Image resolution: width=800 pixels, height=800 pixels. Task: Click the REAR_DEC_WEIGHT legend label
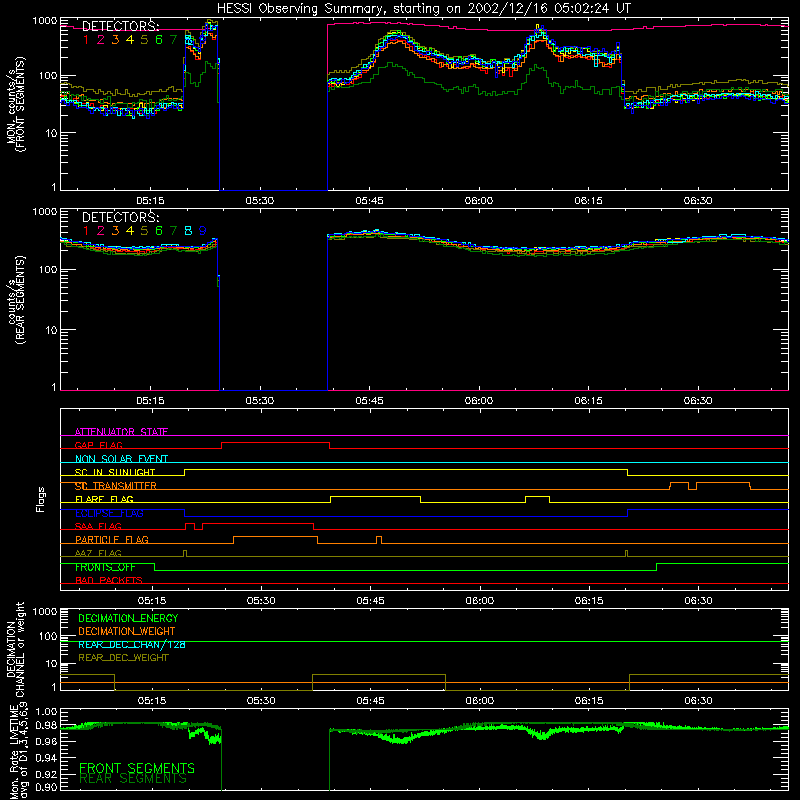123,658
